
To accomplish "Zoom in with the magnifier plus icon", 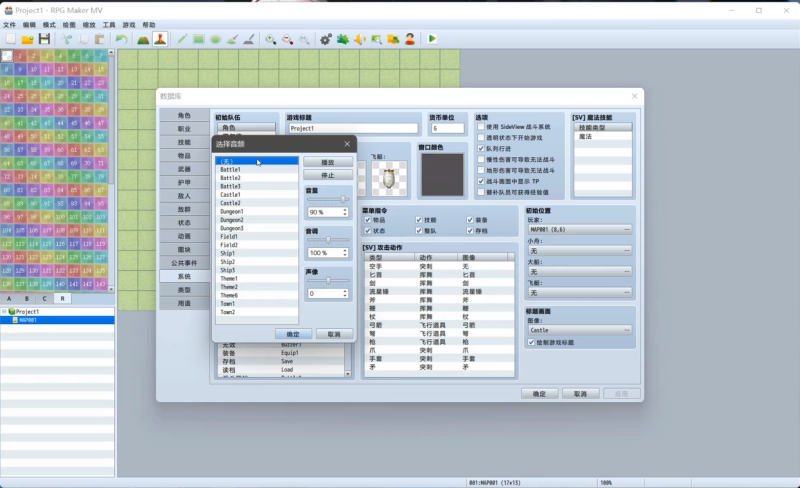I will (x=270, y=39).
